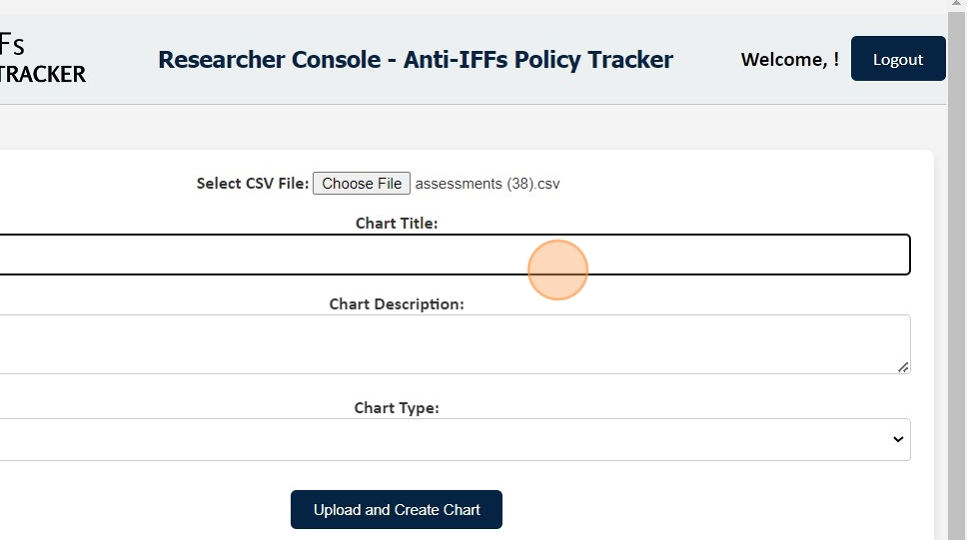Click the "Welcome, !" greeting text
967x540 pixels.
(789, 60)
